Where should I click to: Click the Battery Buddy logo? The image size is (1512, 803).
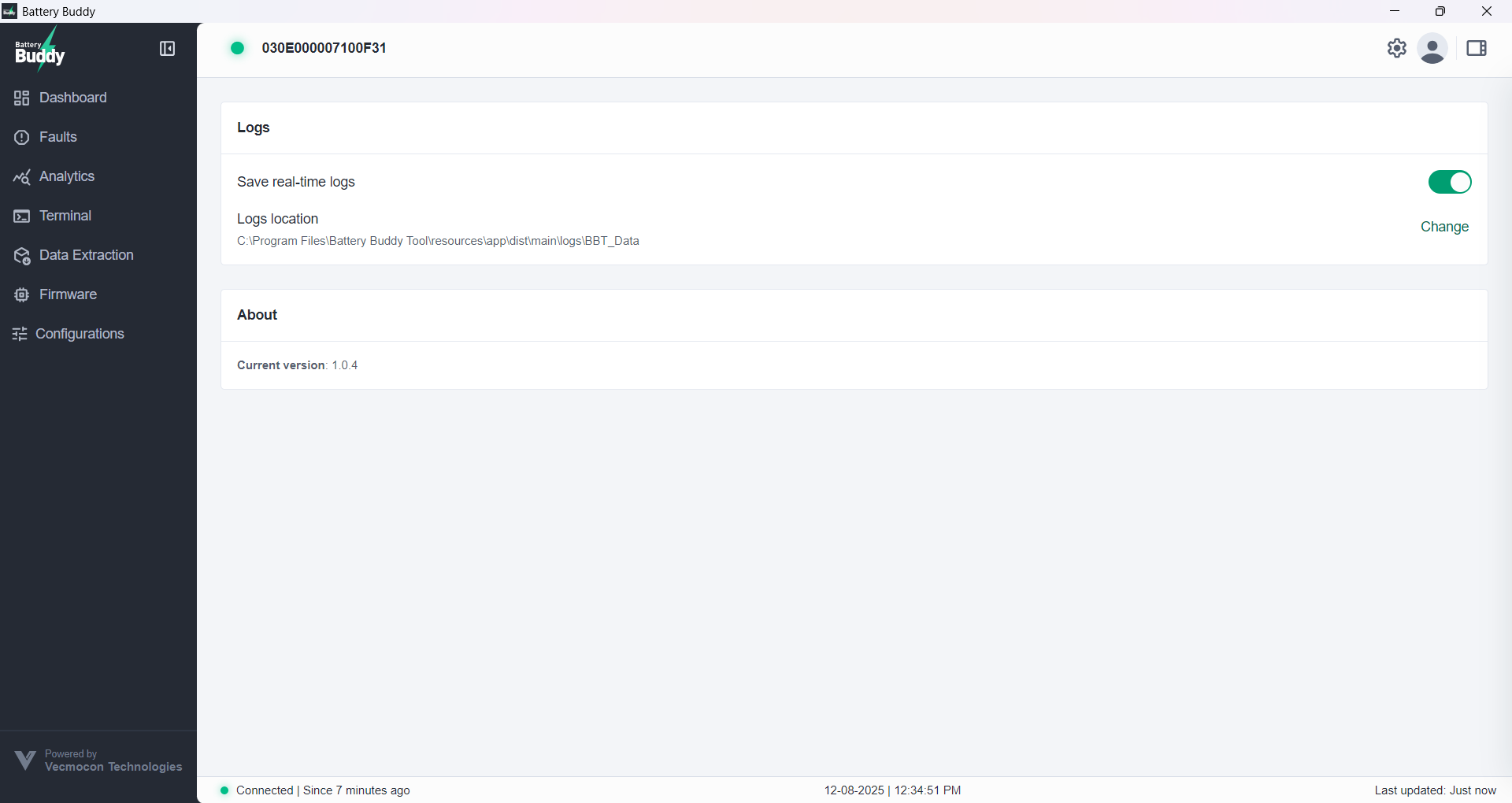pos(40,50)
